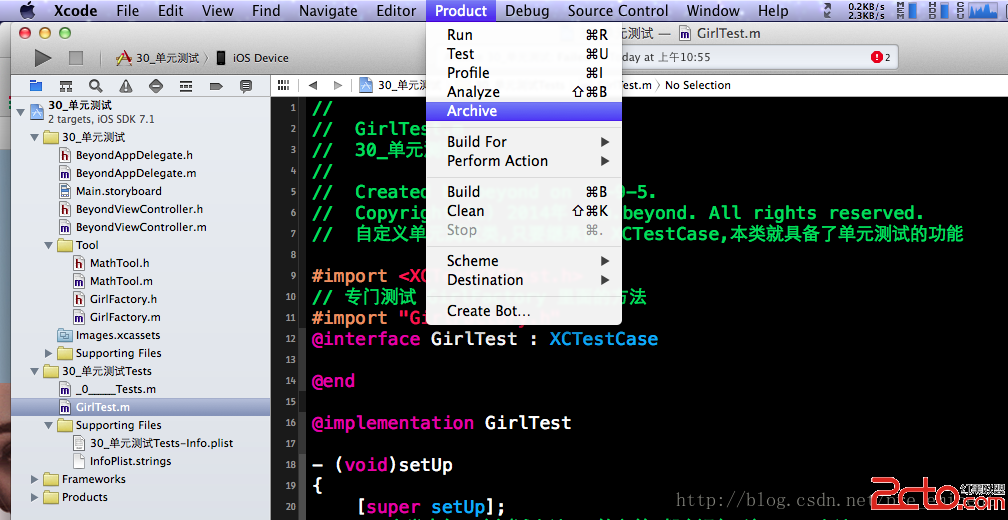Open the Build For submenu
The width and height of the screenshot is (1008, 520).
click(477, 142)
